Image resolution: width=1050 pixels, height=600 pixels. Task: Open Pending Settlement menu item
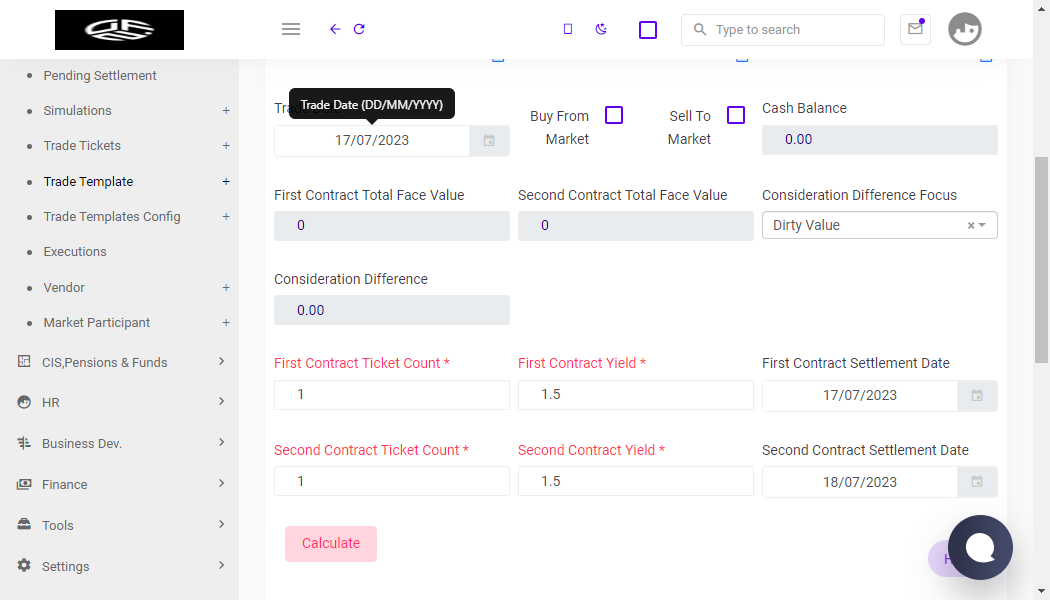pos(100,76)
